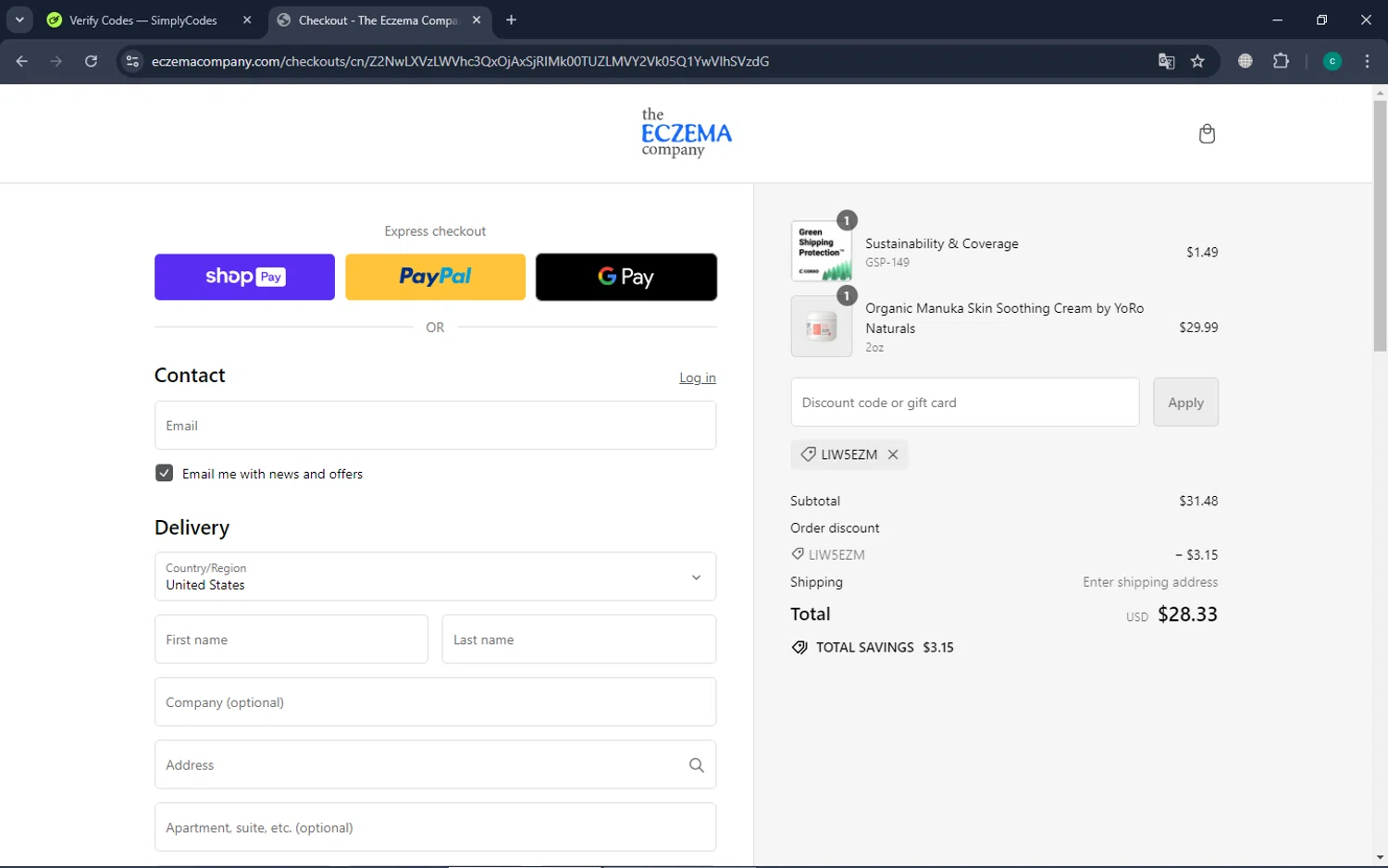Focus Discount code or gift card field

[965, 403]
